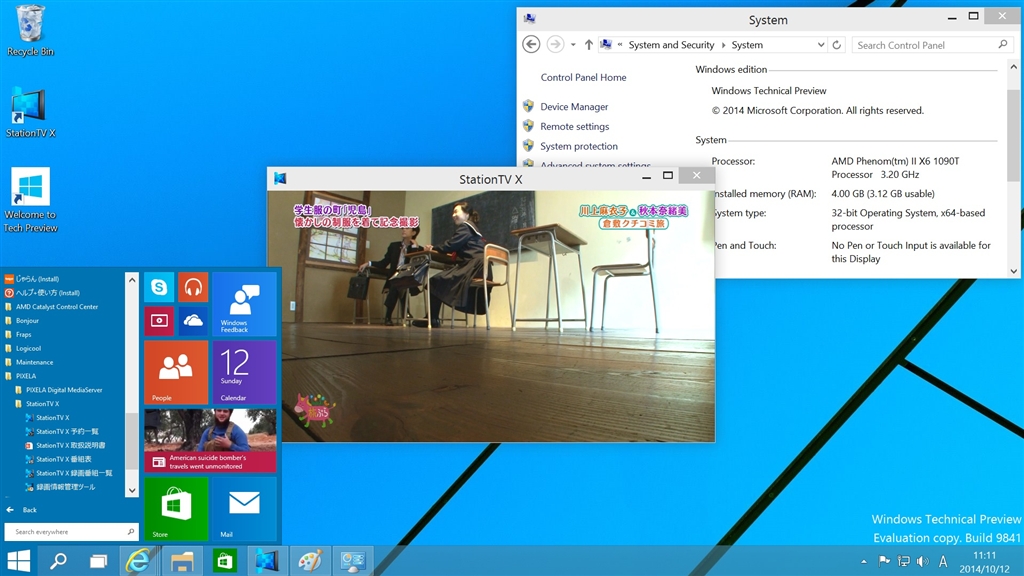The width and height of the screenshot is (1024, 576).
Task: Launch the Music headphones tile
Action: (x=193, y=288)
